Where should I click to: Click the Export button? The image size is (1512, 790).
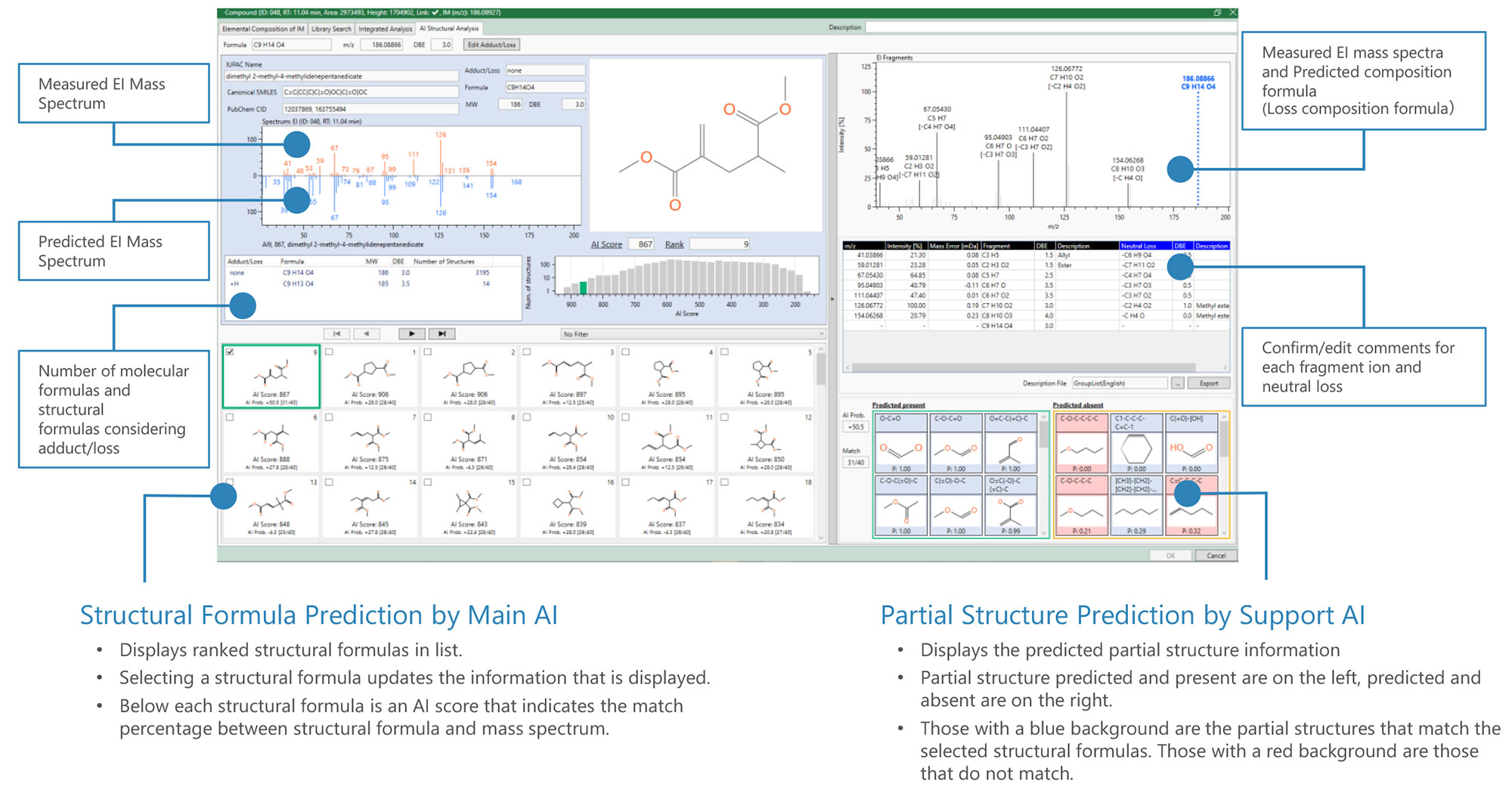[x=1208, y=383]
